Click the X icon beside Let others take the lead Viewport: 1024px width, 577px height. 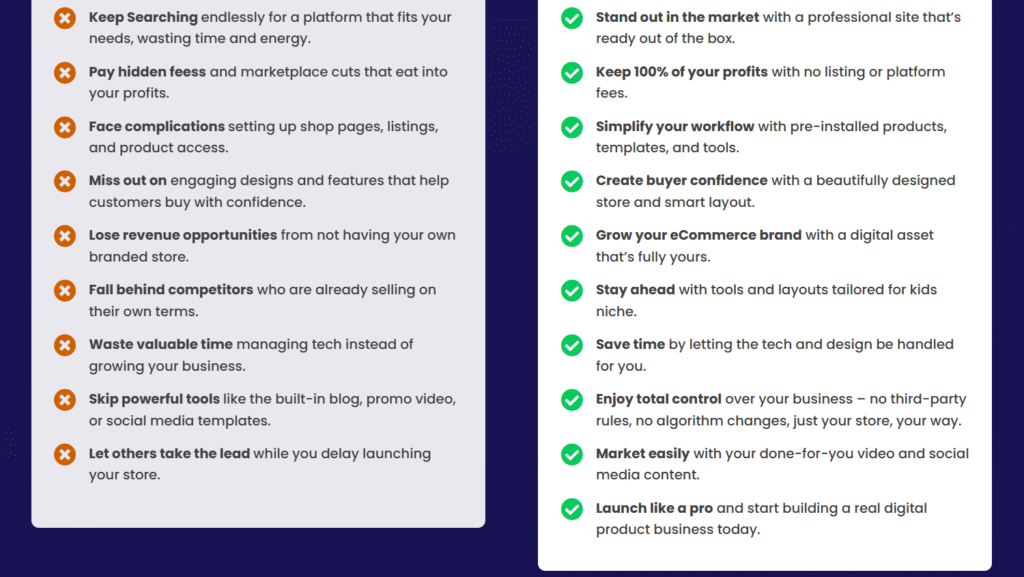pyautogui.click(x=64, y=454)
